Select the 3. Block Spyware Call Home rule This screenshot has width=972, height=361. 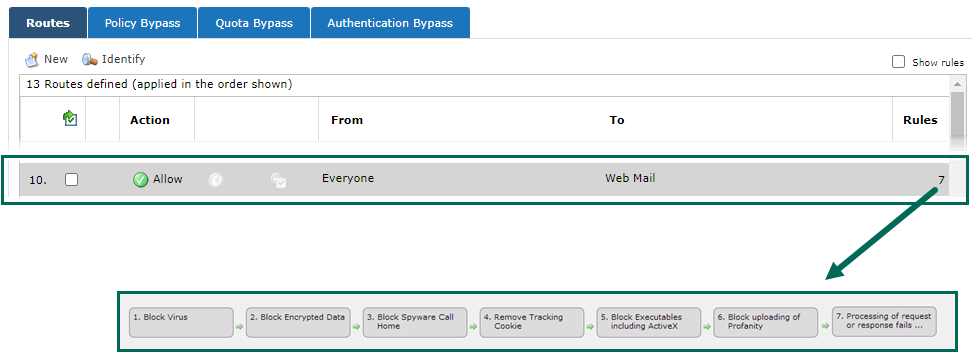(415, 323)
